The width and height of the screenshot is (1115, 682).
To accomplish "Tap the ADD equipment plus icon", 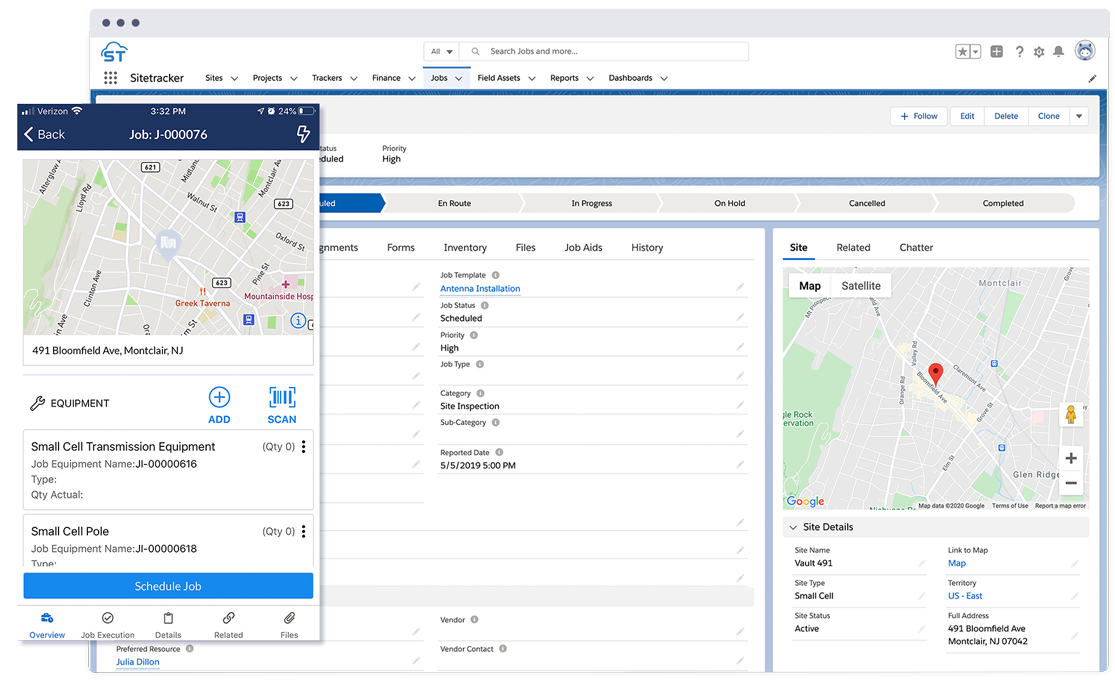I will tap(219, 398).
